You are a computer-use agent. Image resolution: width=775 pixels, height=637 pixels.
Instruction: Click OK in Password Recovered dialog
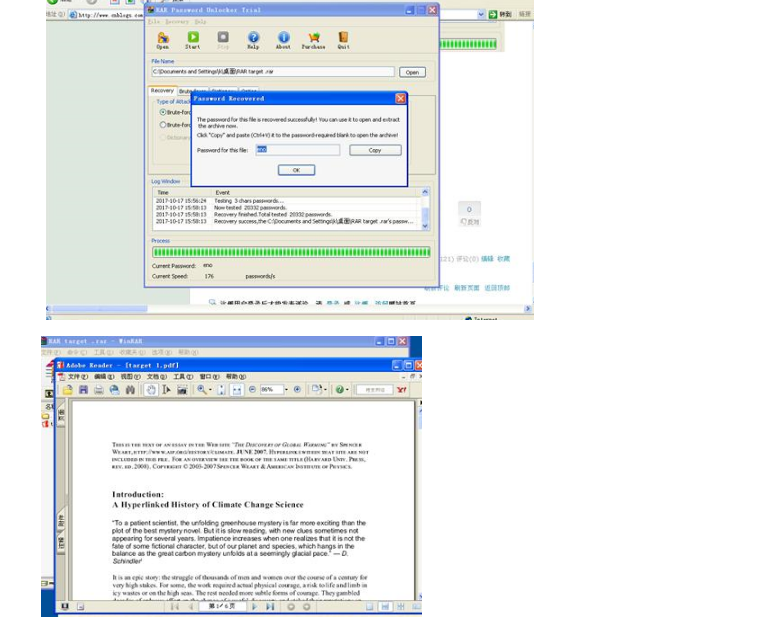tap(296, 170)
